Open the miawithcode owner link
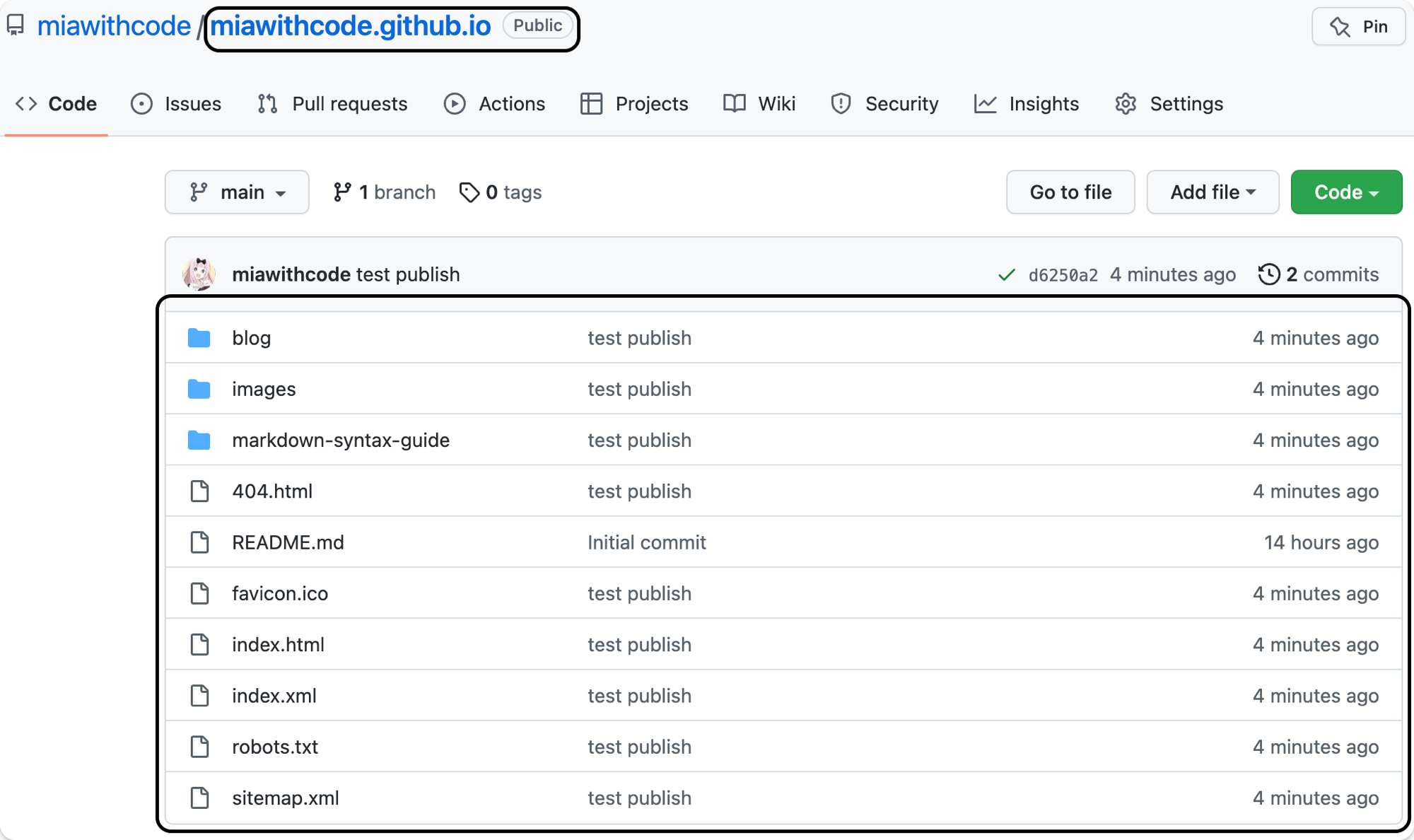The width and height of the screenshot is (1414, 840). click(x=114, y=26)
